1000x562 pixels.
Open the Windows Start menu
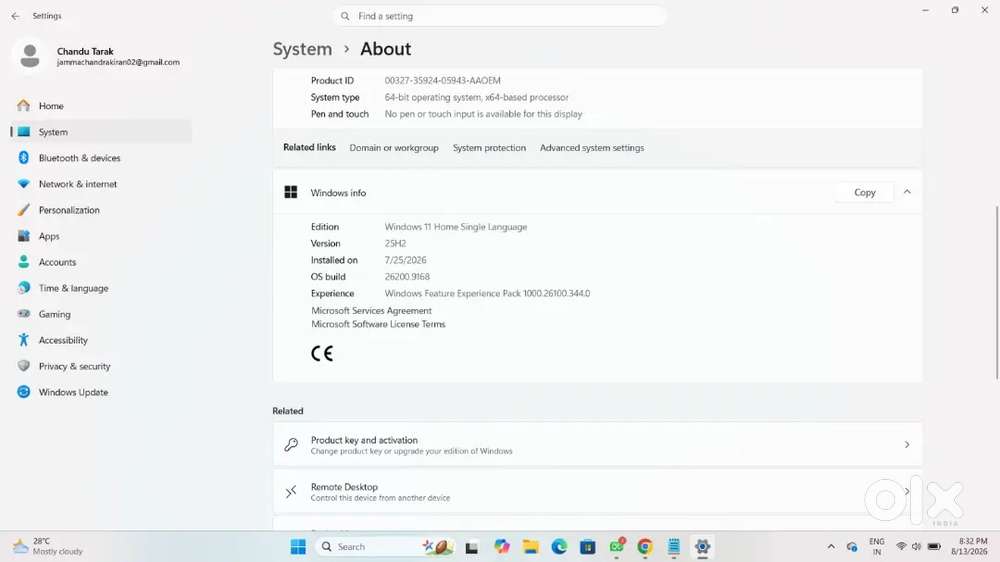(298, 547)
